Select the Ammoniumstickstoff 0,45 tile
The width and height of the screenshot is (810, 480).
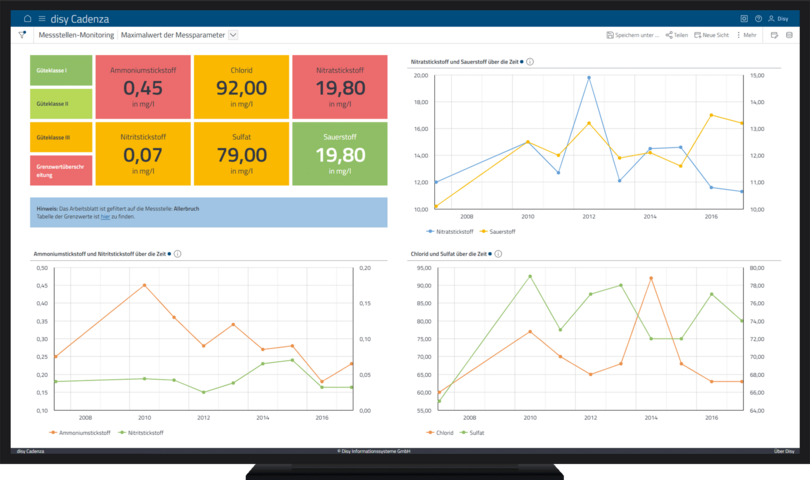(143, 87)
